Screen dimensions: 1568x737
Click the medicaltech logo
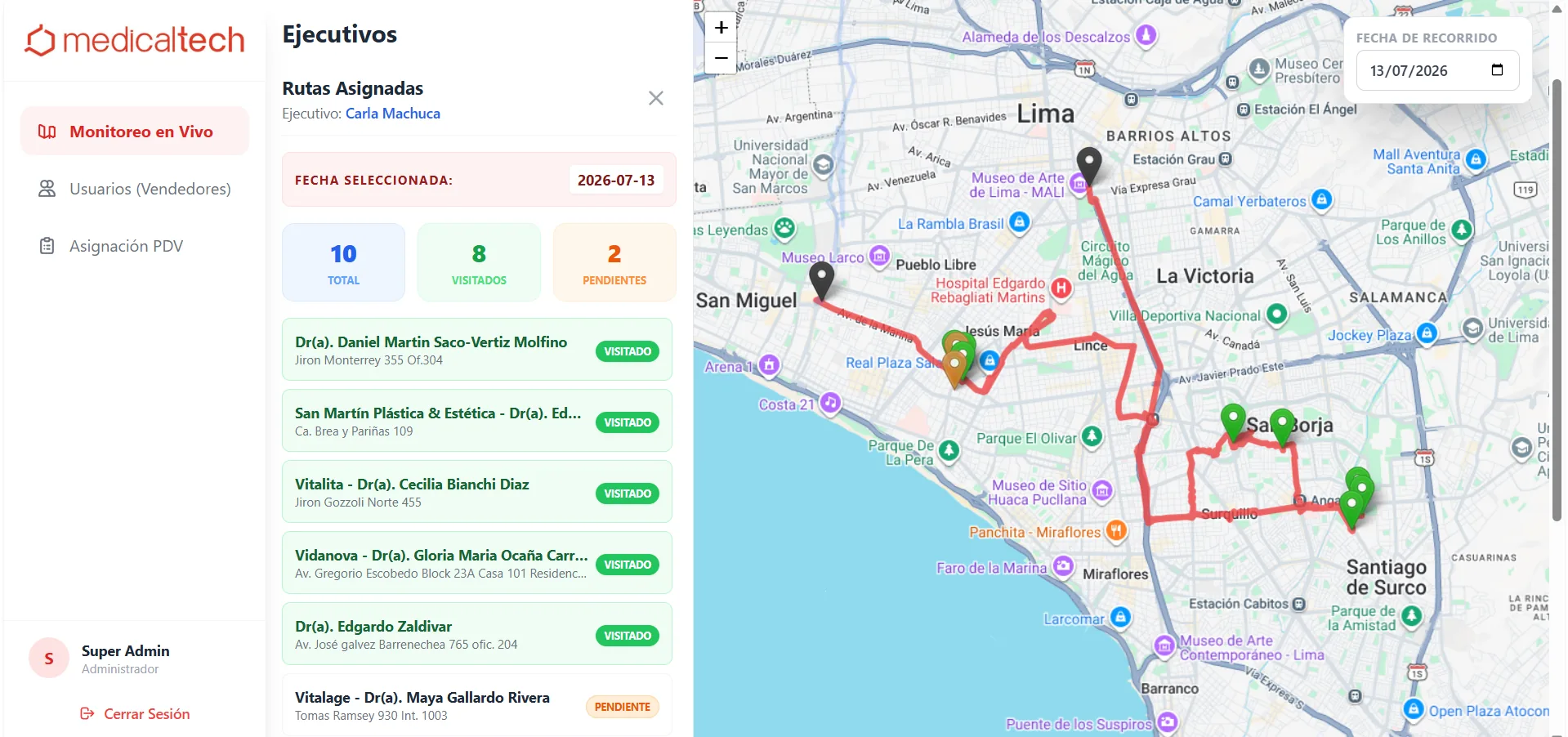[x=135, y=40]
